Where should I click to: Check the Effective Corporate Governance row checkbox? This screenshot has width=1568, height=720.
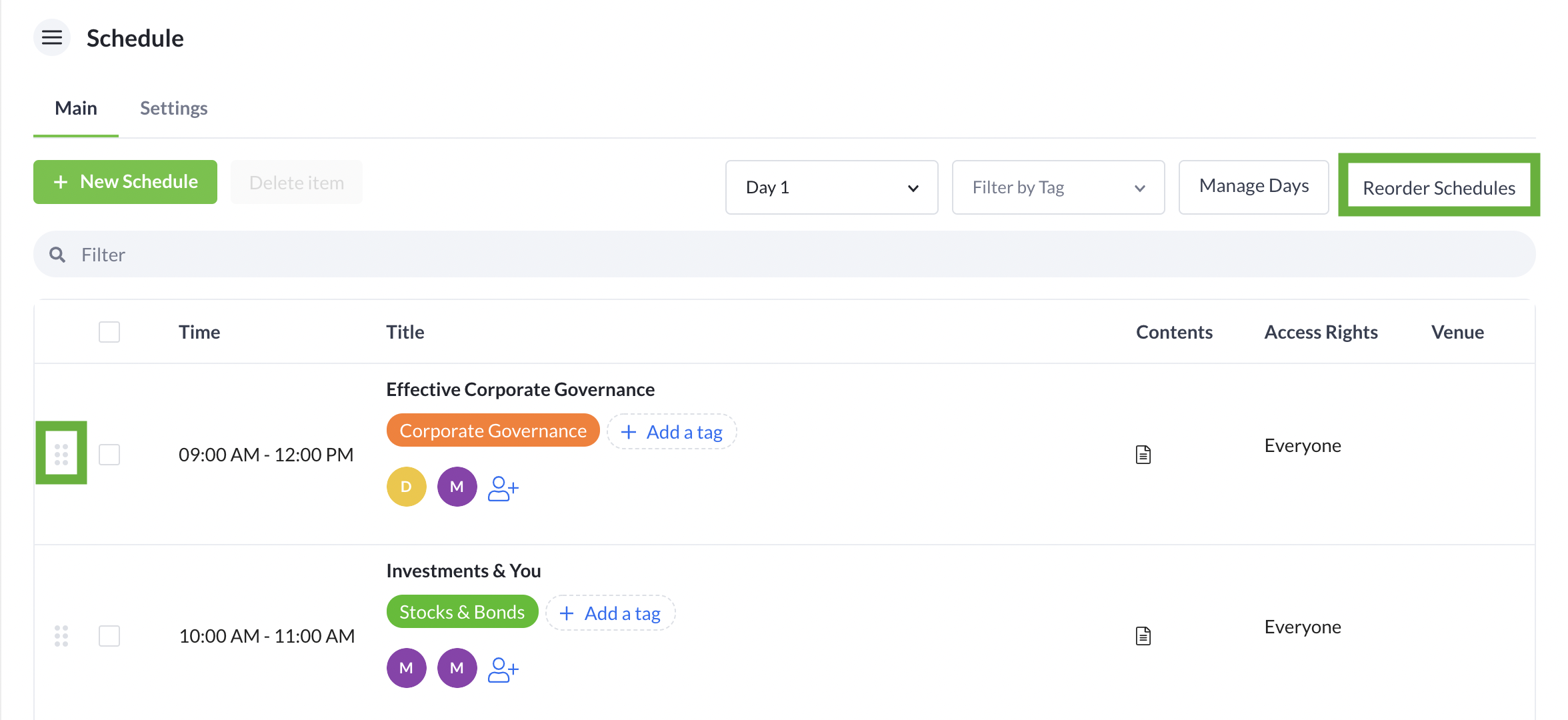(x=109, y=455)
